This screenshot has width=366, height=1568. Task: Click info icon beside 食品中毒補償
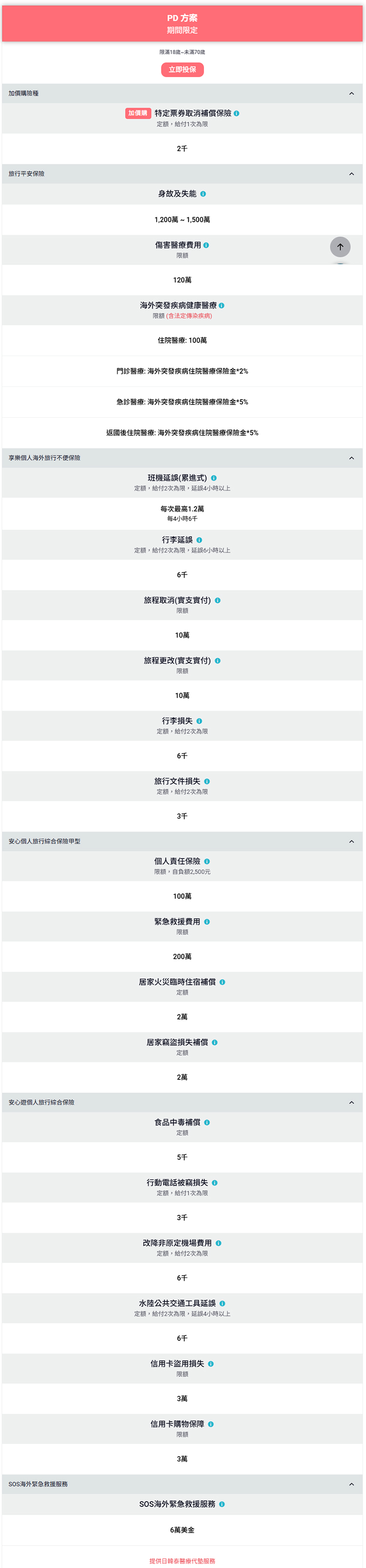207,1123
